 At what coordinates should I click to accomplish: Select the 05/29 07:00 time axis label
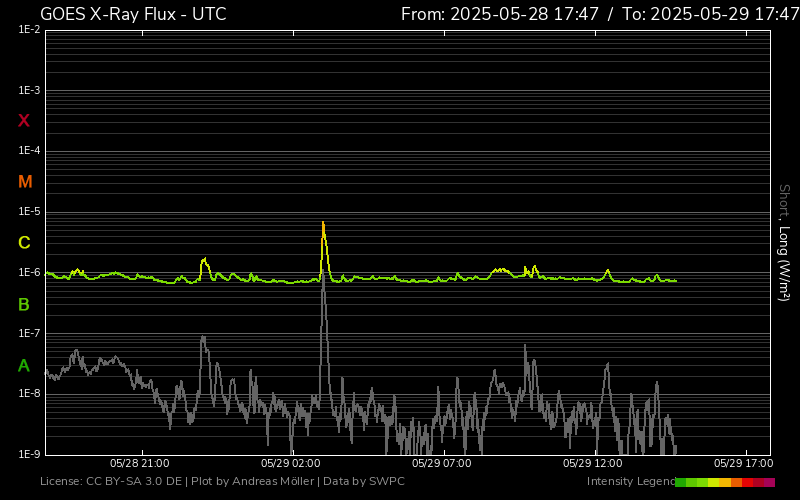point(441,464)
